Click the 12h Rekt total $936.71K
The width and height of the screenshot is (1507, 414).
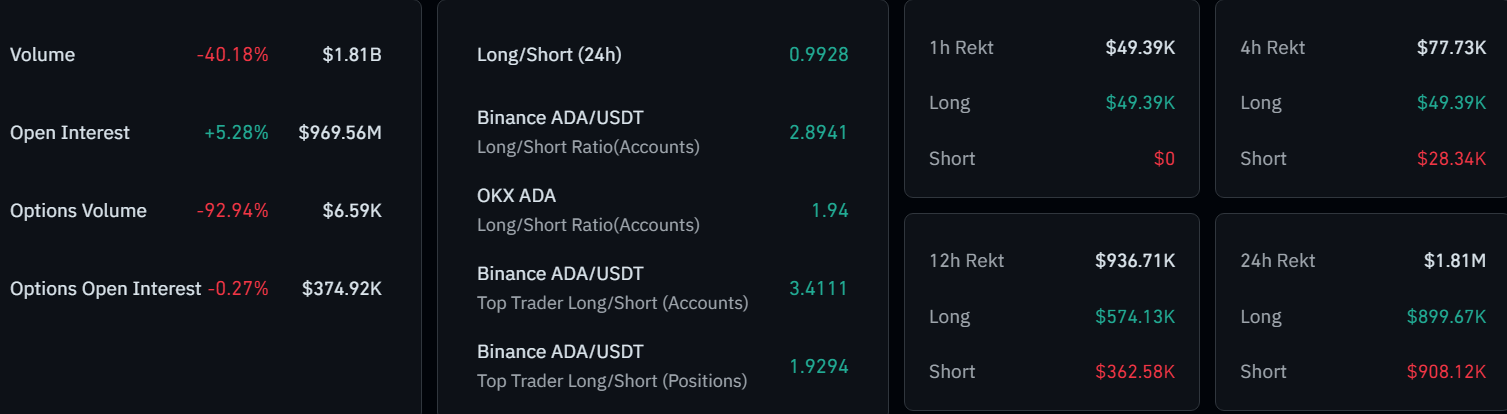(x=1135, y=261)
